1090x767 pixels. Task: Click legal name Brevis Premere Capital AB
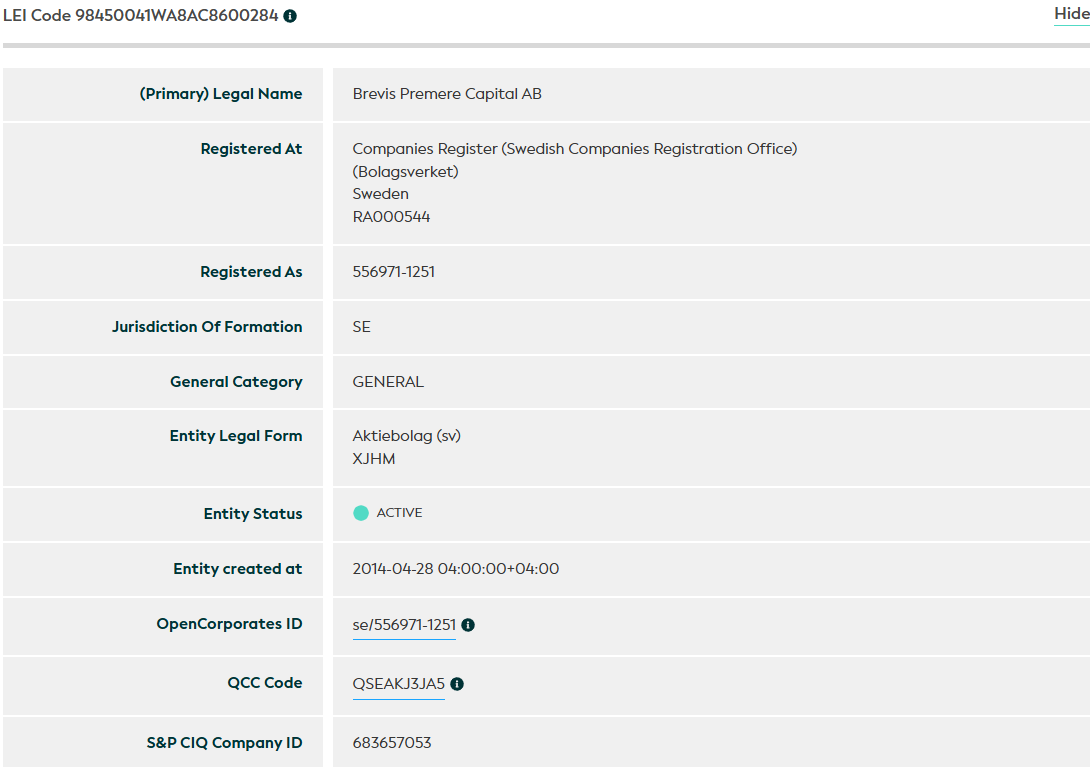(x=447, y=94)
